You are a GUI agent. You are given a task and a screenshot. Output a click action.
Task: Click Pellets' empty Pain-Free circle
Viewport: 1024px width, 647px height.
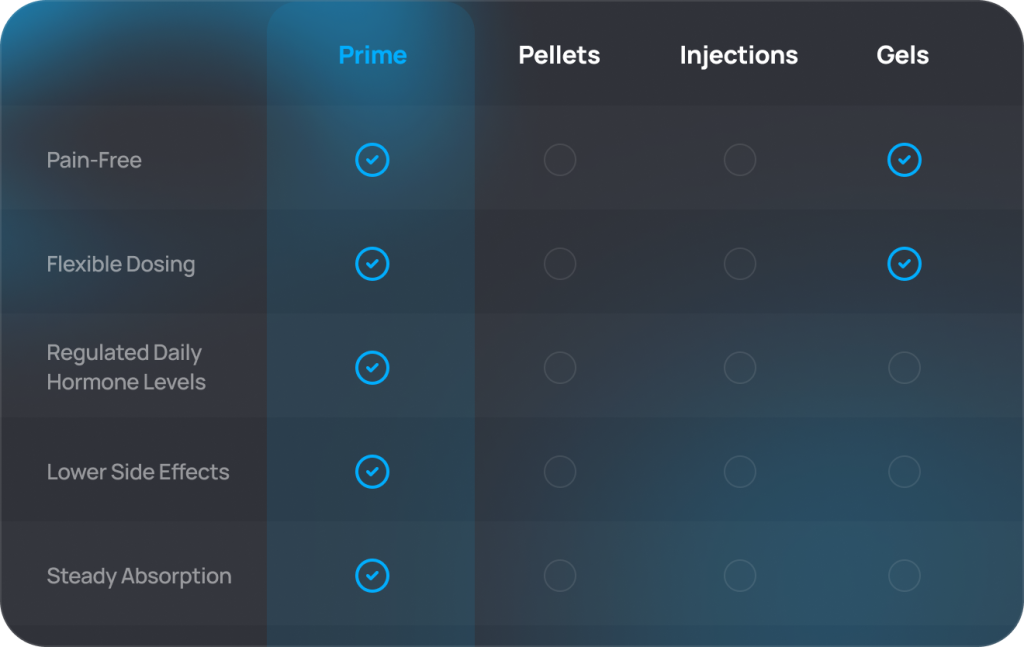pyautogui.click(x=560, y=160)
